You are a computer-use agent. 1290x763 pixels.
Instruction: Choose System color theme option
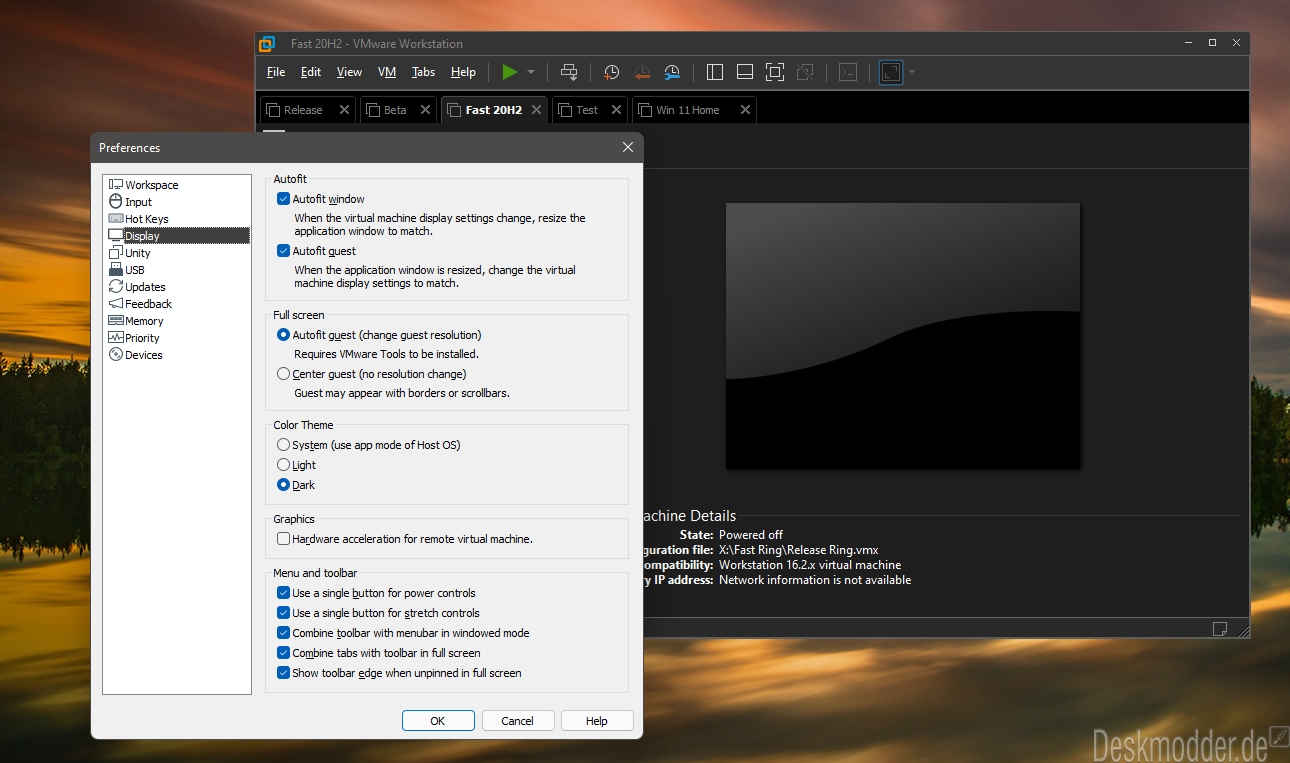point(284,445)
